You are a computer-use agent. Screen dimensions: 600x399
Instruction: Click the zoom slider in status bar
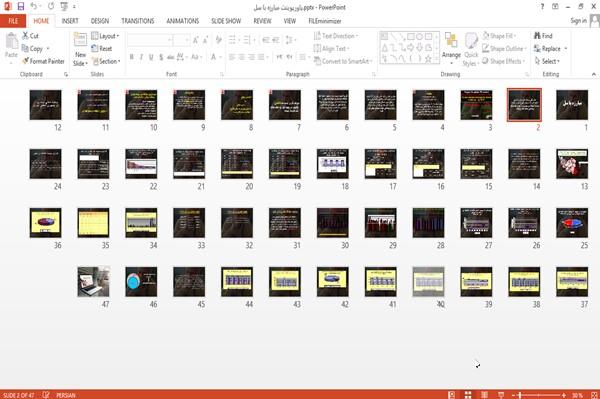[x=539, y=395]
